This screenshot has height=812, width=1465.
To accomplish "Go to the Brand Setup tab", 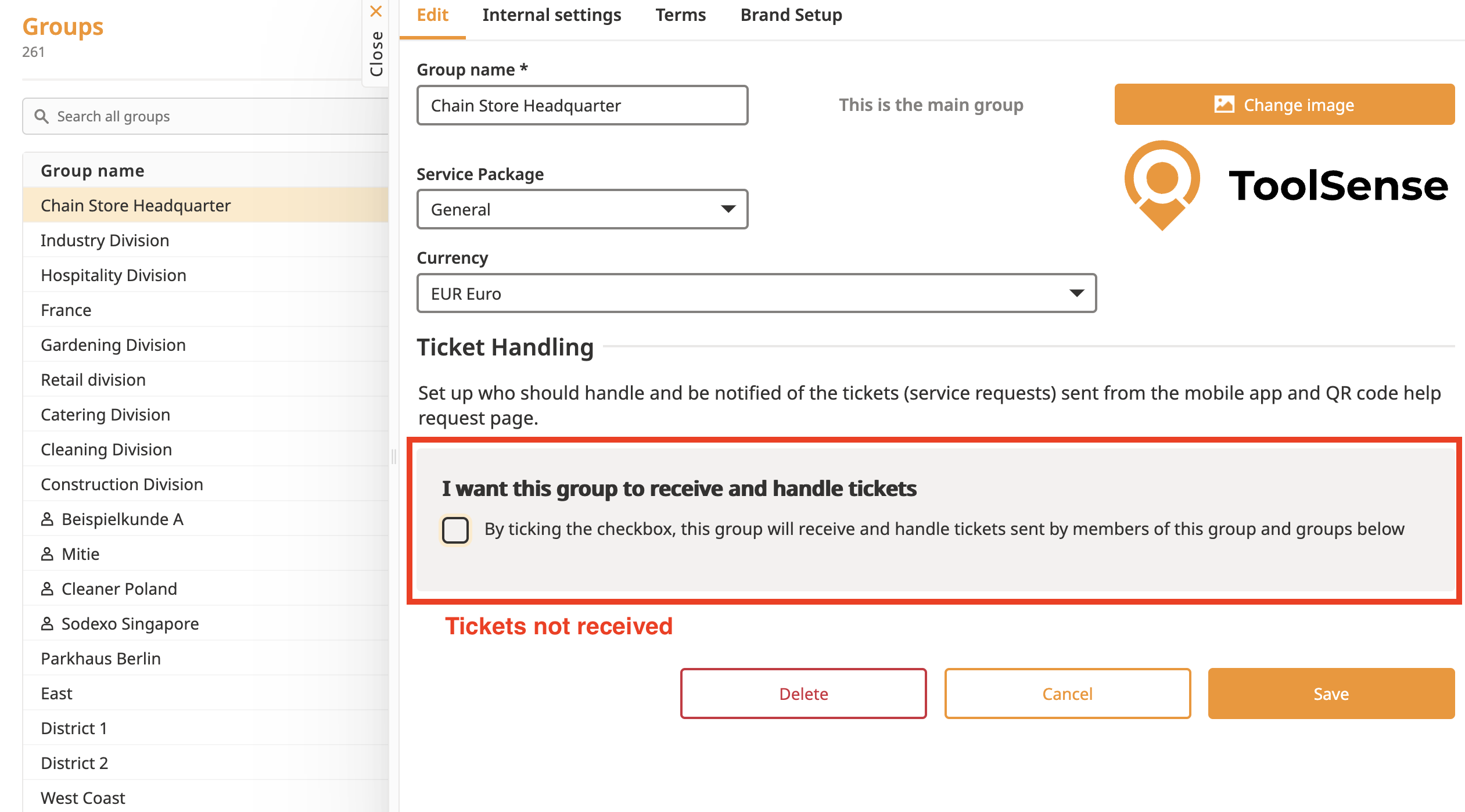I will (791, 15).
